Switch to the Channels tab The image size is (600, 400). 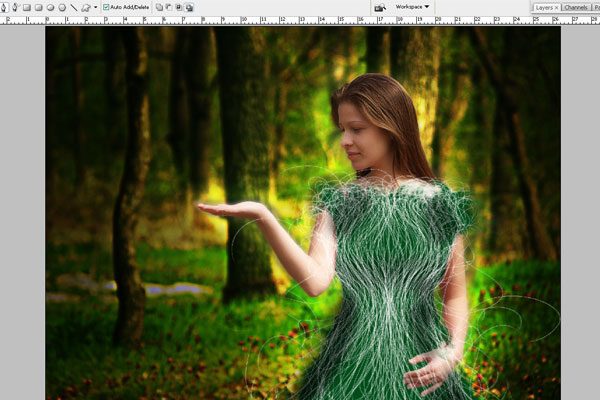[576, 7]
